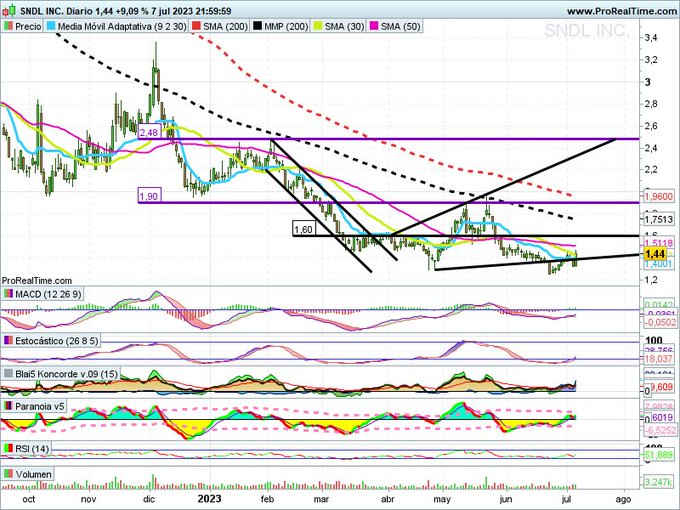Viewport: 680px width, 510px height.
Task: Click the candlestick icon beside SNDL INC. title
Action: (x=9, y=10)
